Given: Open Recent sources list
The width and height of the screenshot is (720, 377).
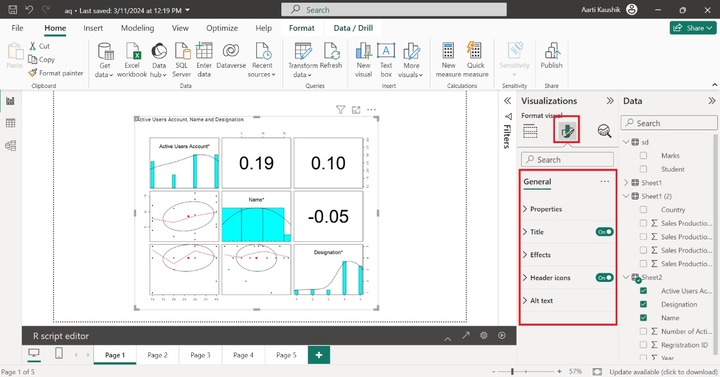Looking at the screenshot, I should (x=262, y=60).
